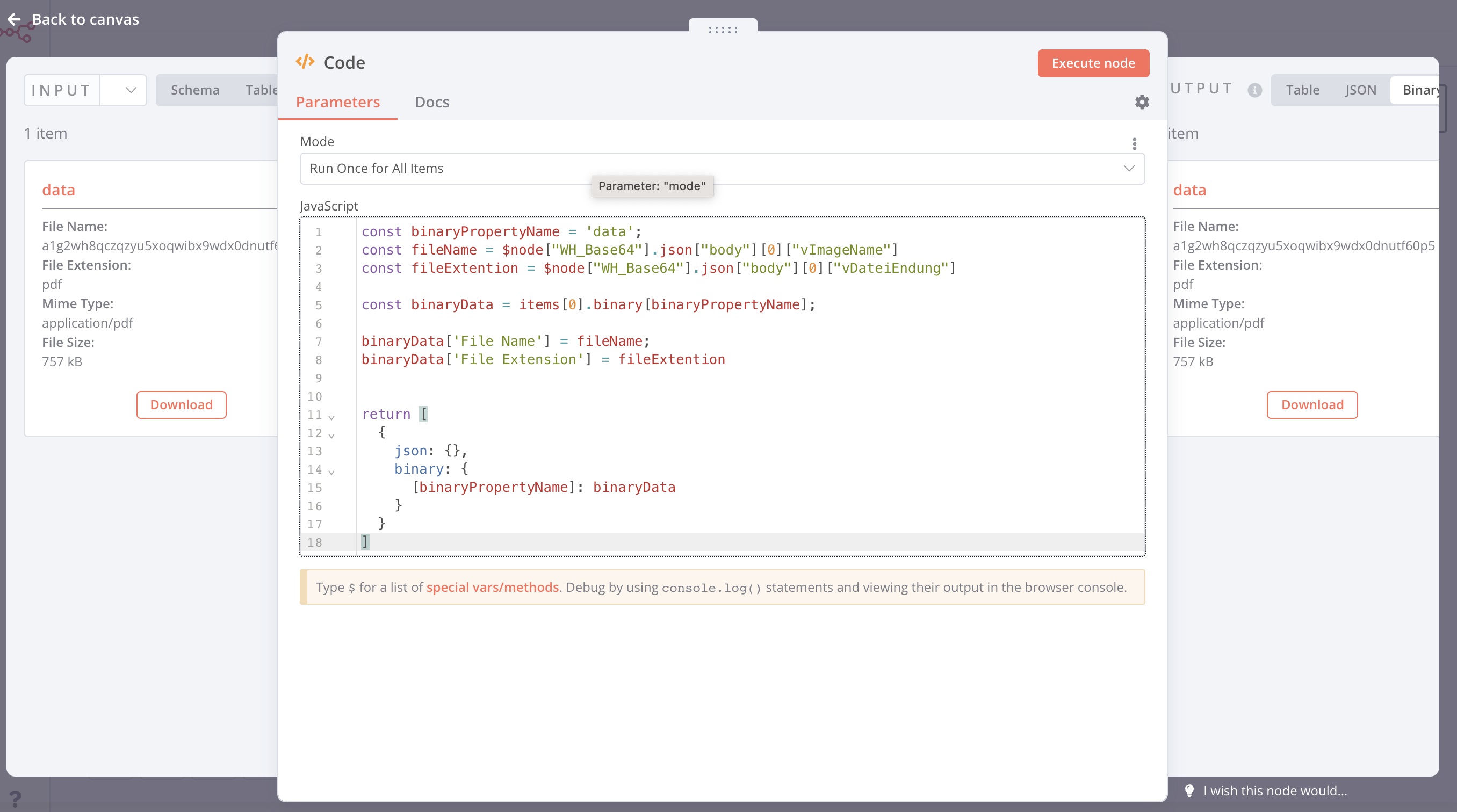The height and width of the screenshot is (812, 1457).
Task: Collapse the code fold on line 11
Action: (x=331, y=417)
